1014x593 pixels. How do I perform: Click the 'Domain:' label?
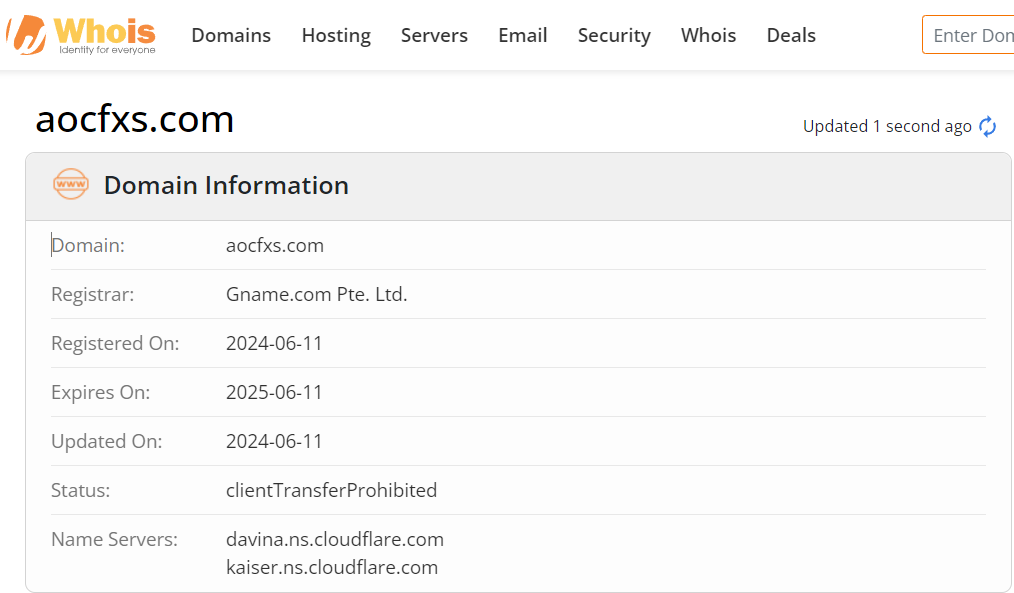(88, 245)
